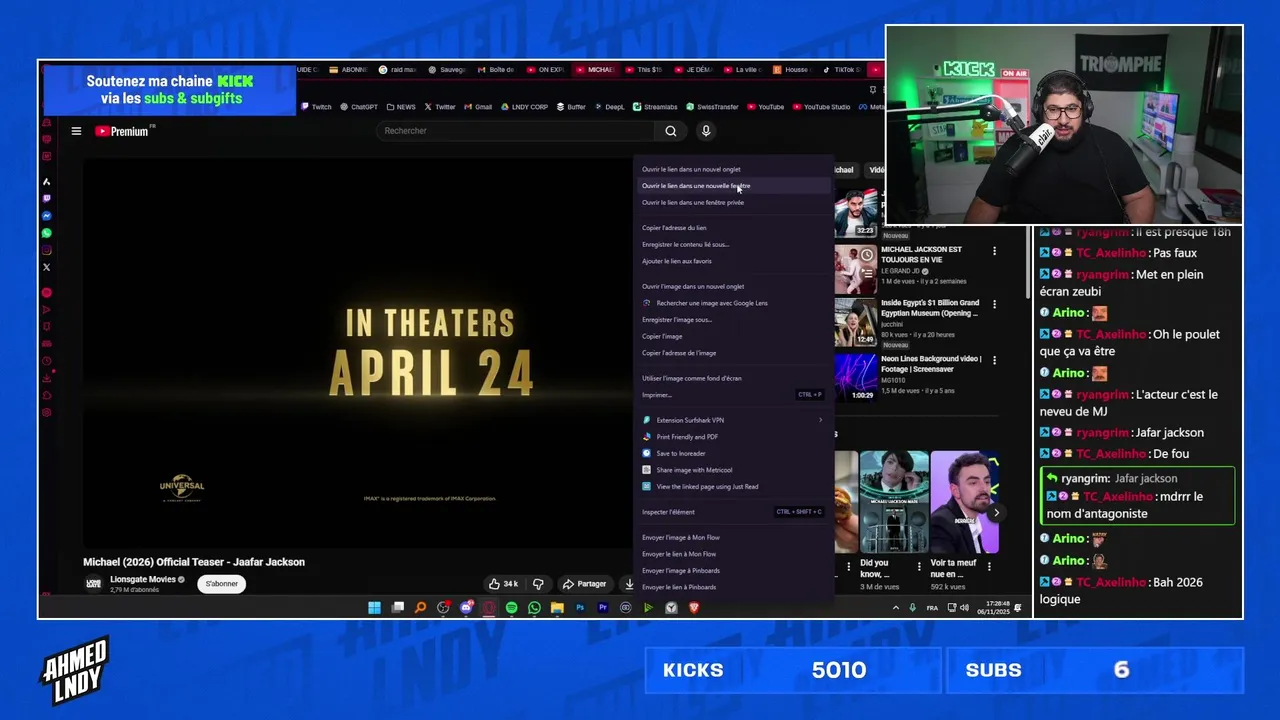
Task: Expand the Extension Surfshark VPN submenu
Action: click(x=733, y=420)
